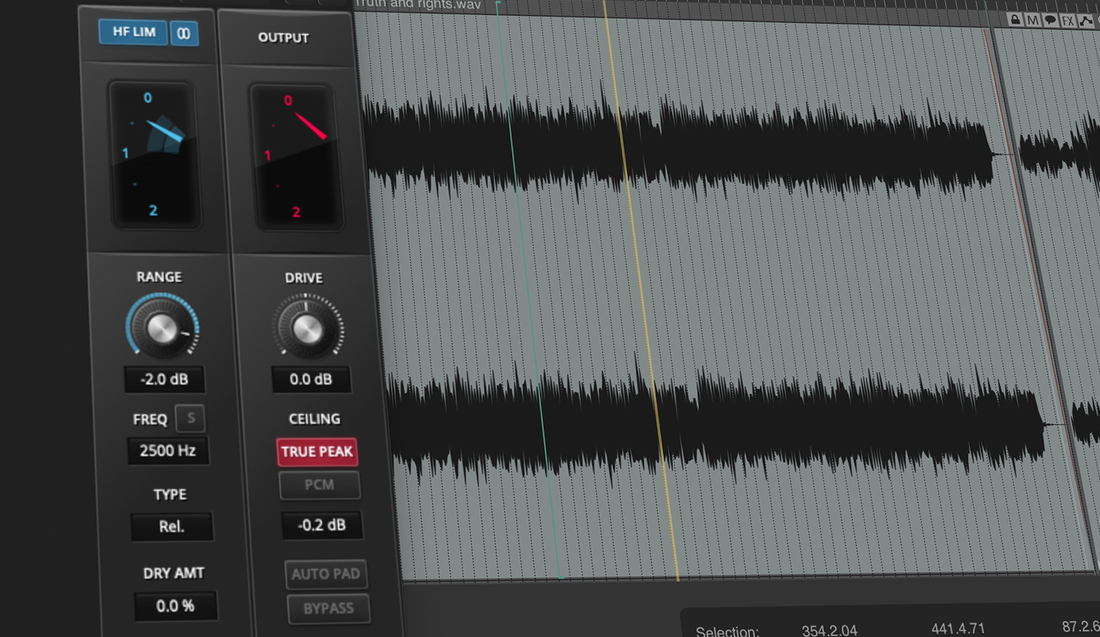Click the red OUTPUT gain reduction meter
The height and width of the screenshot is (637, 1100).
295,158
